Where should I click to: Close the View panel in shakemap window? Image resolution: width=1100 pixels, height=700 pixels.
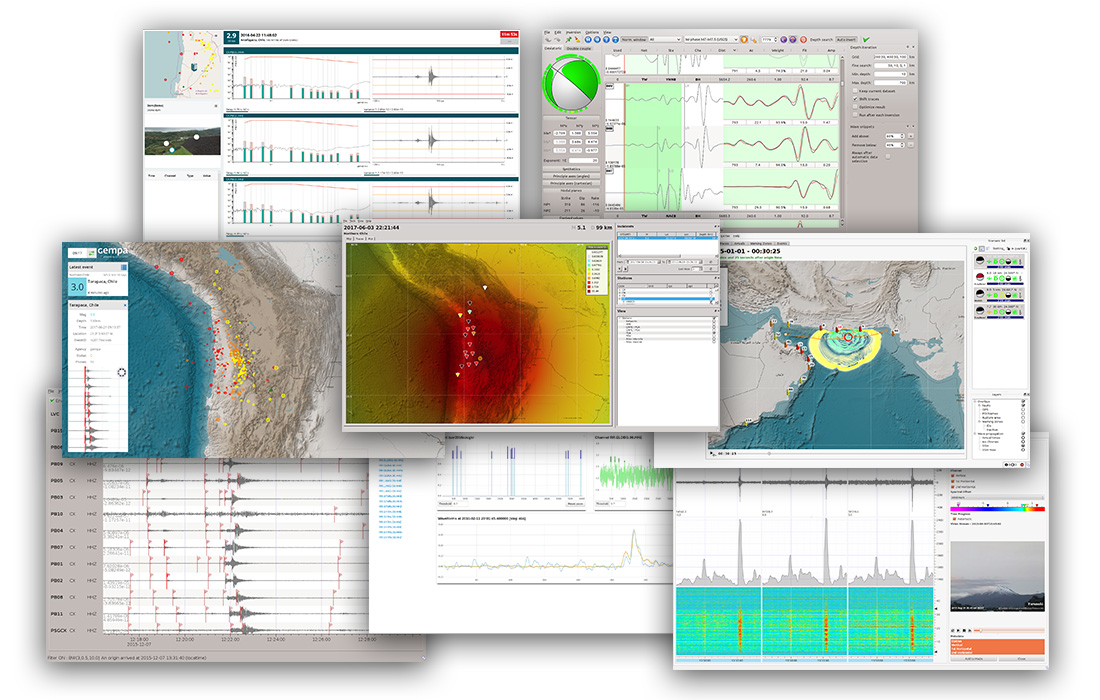(x=718, y=311)
